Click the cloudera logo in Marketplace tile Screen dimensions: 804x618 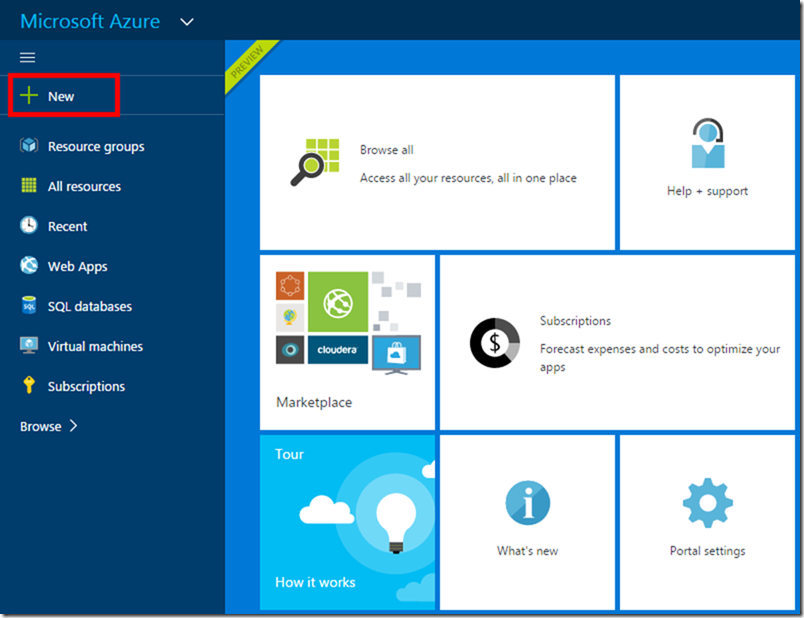pos(337,350)
